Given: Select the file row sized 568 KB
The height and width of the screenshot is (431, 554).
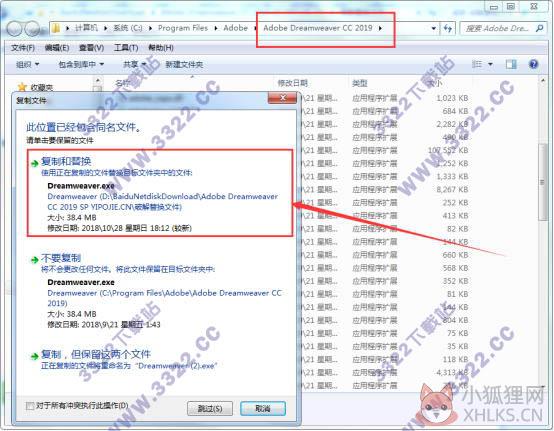Looking at the screenshot, I should pyautogui.click(x=386, y=268).
